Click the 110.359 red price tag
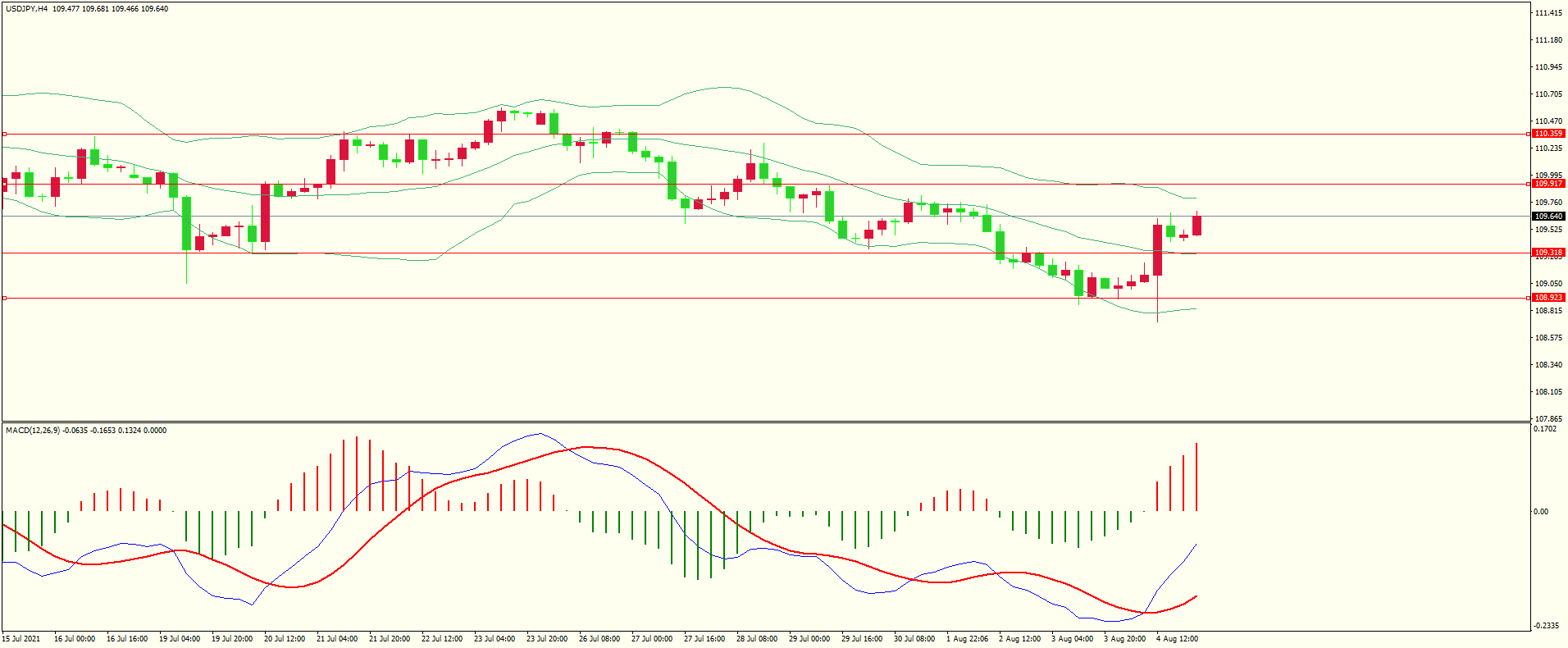This screenshot has height=648, width=1568. pyautogui.click(x=1548, y=134)
